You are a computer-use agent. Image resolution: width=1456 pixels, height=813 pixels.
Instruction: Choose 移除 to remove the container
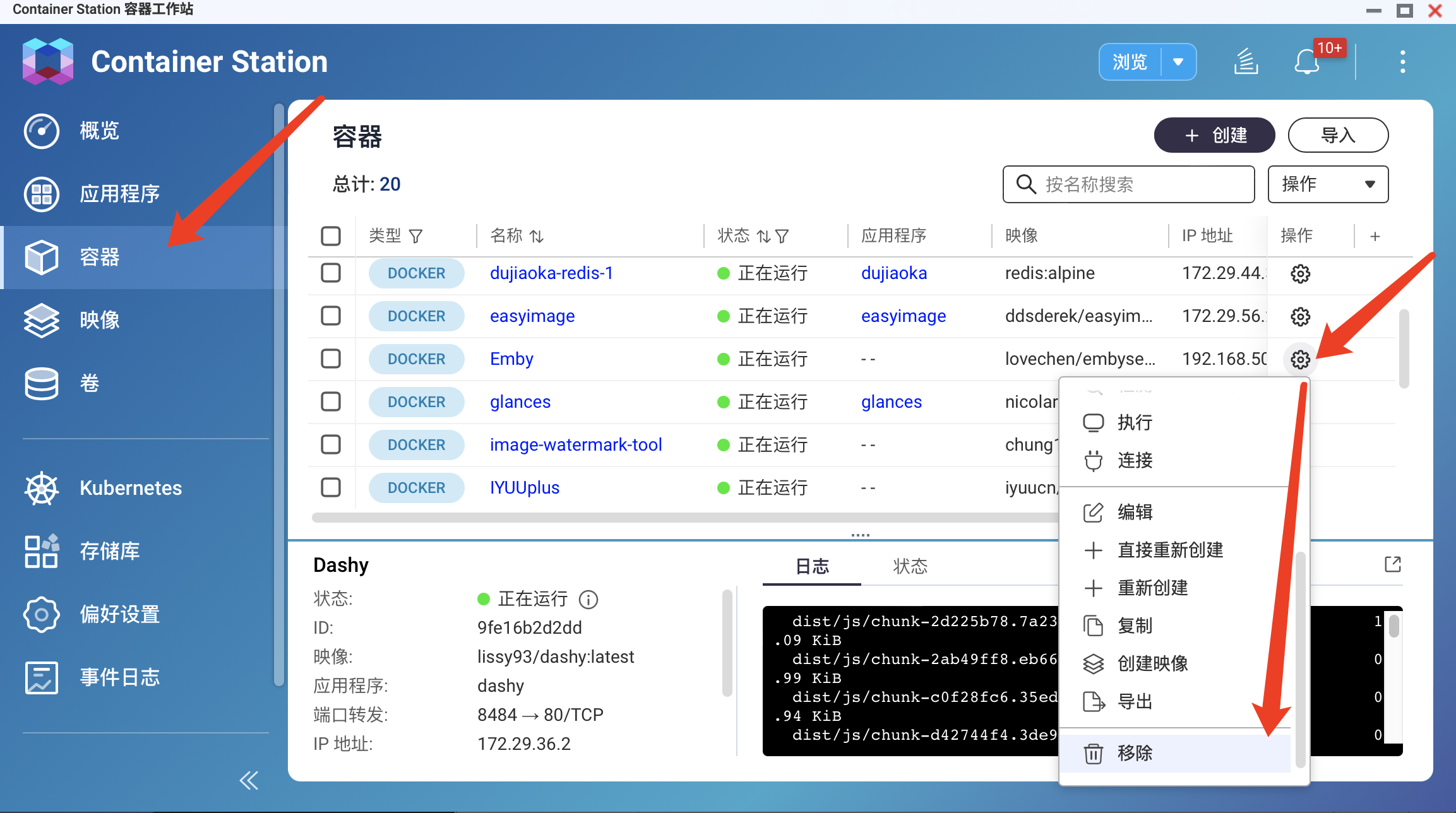(1174, 753)
